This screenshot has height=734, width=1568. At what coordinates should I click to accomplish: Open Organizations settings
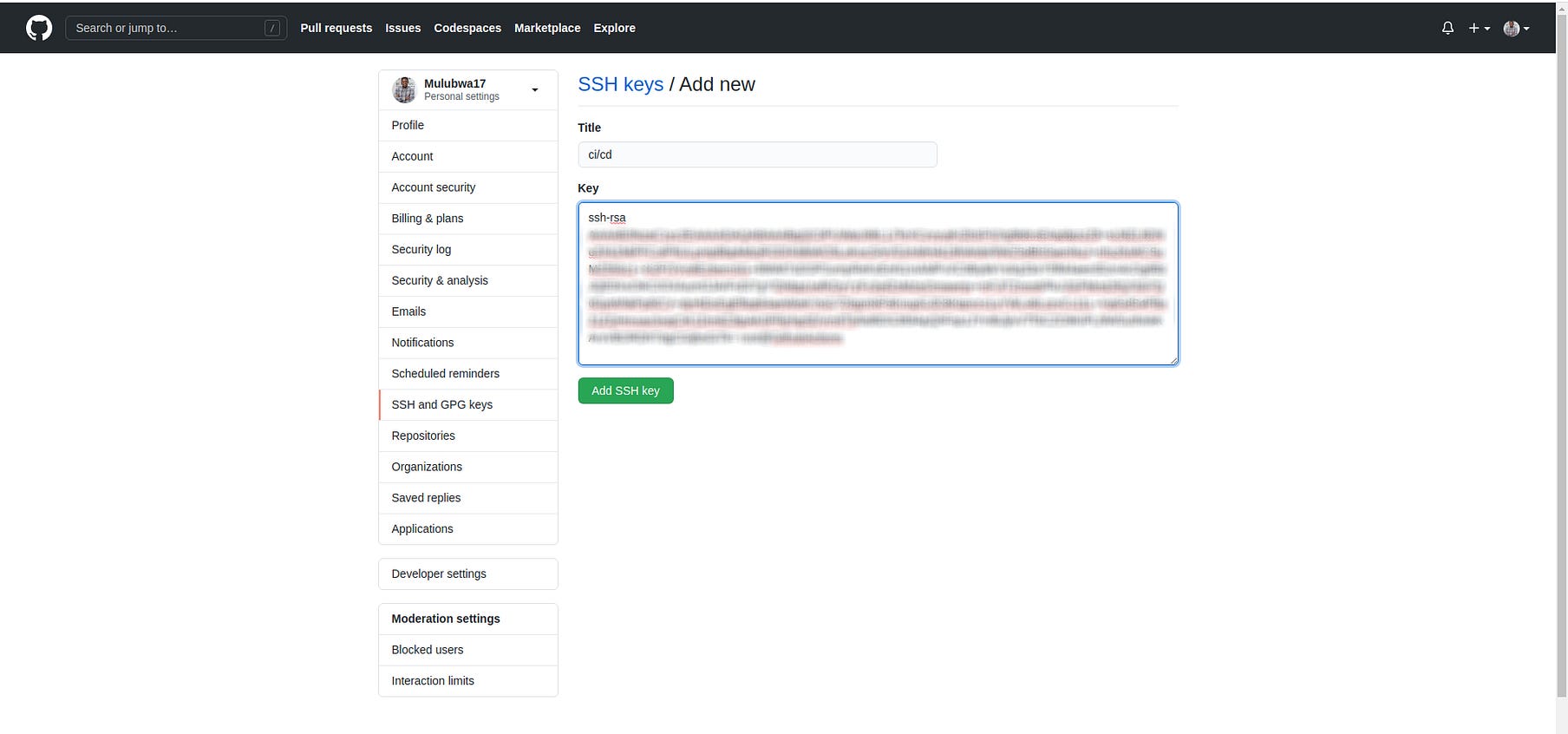[468, 467]
